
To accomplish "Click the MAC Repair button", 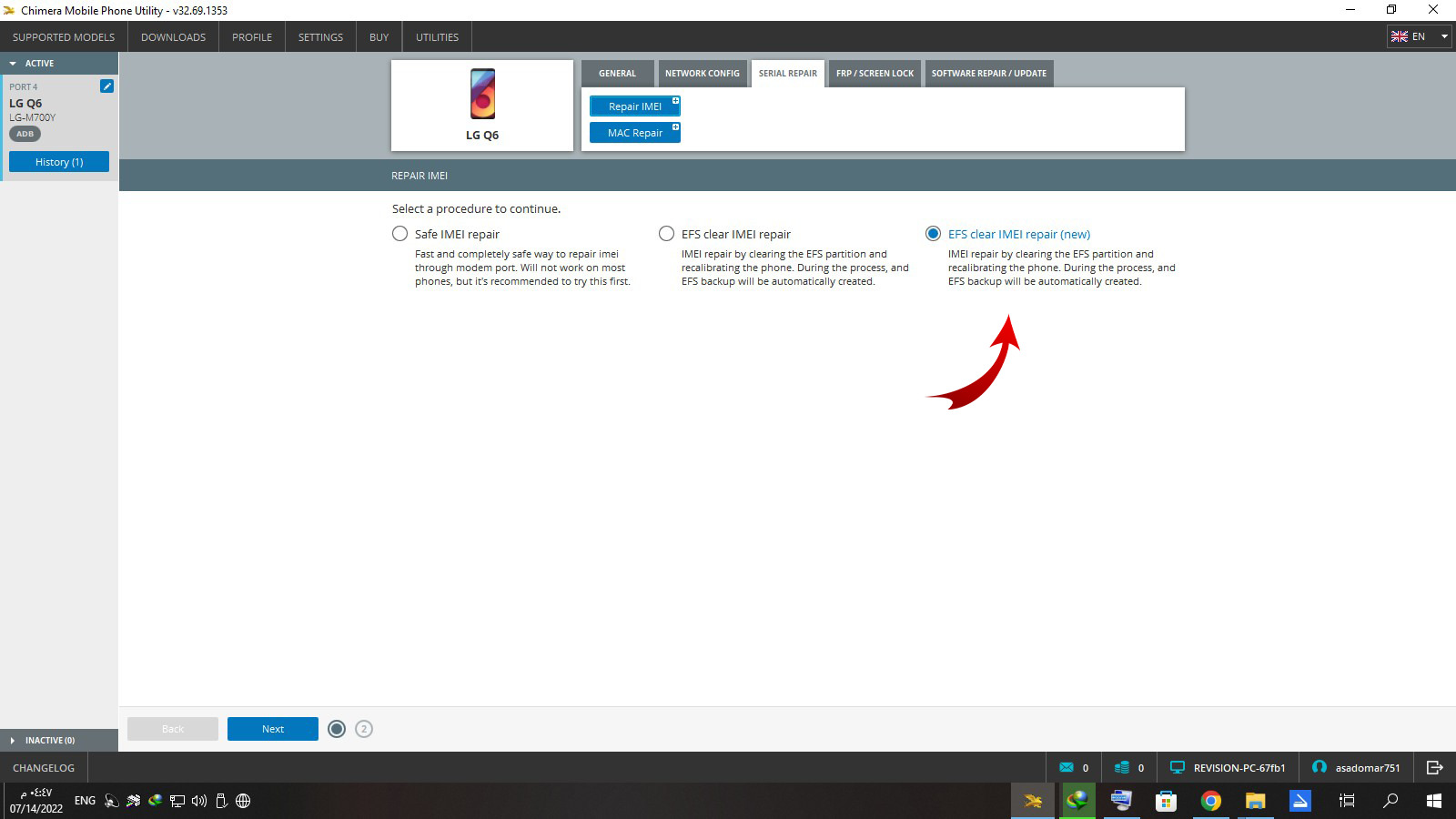I will click(x=635, y=133).
